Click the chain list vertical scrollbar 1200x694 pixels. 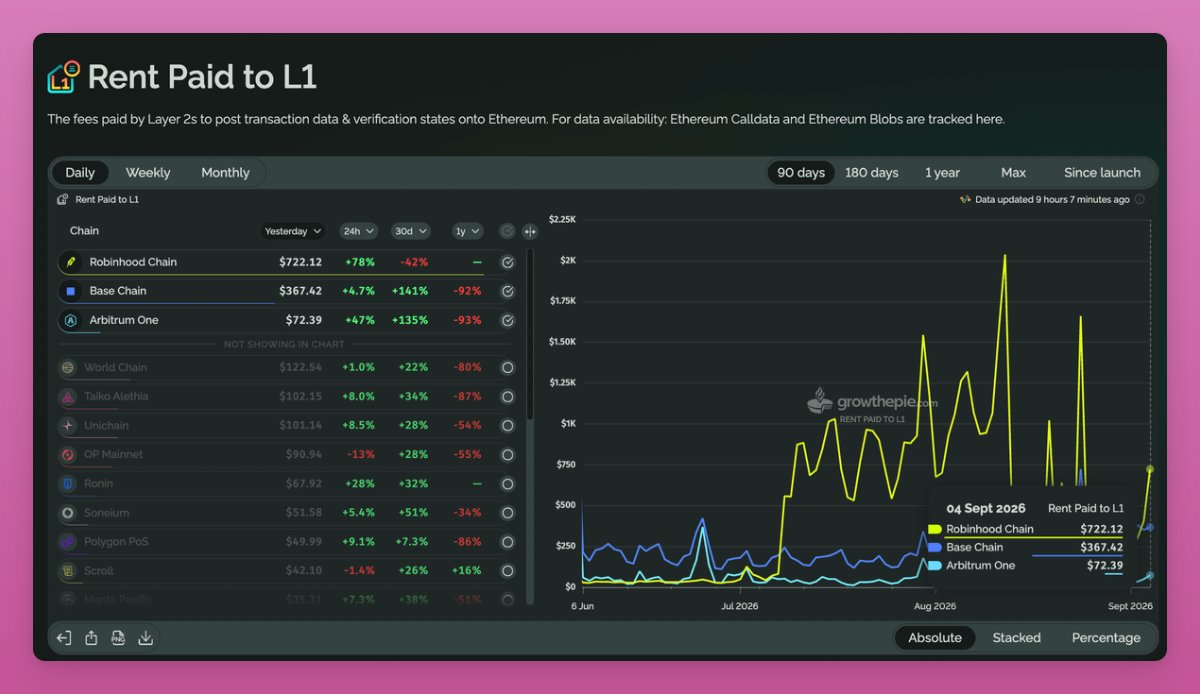click(530, 335)
